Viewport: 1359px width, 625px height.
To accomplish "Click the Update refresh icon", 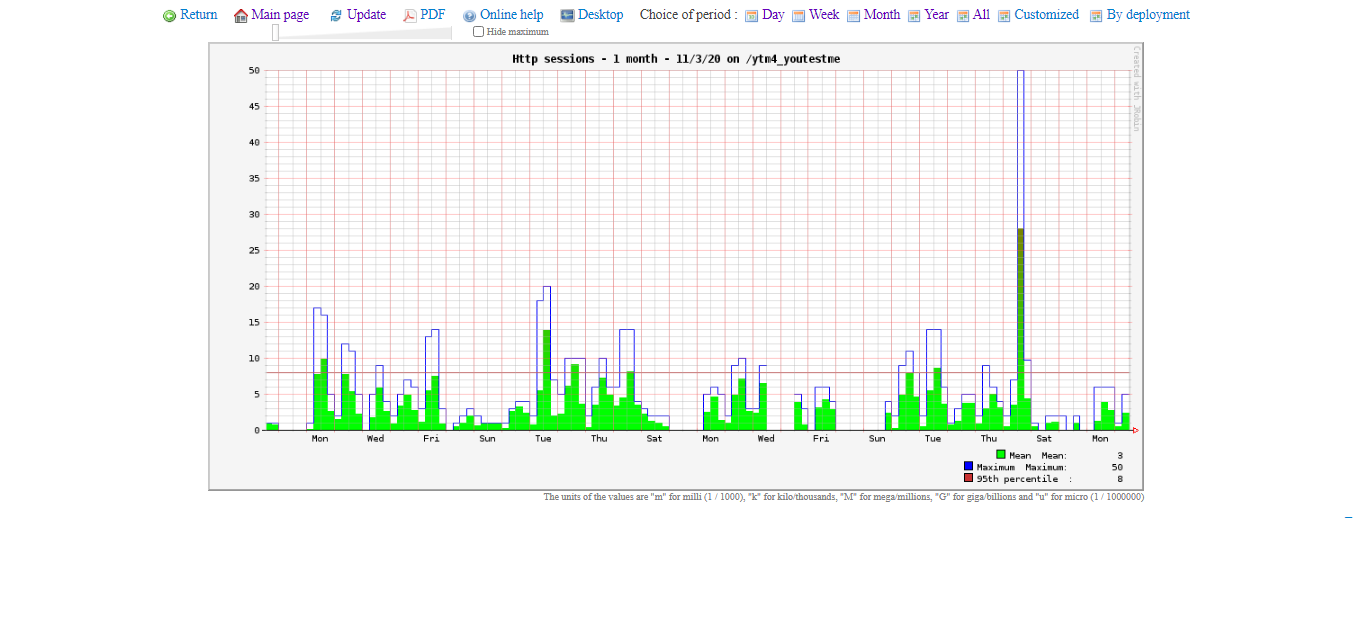I will 336,16.
